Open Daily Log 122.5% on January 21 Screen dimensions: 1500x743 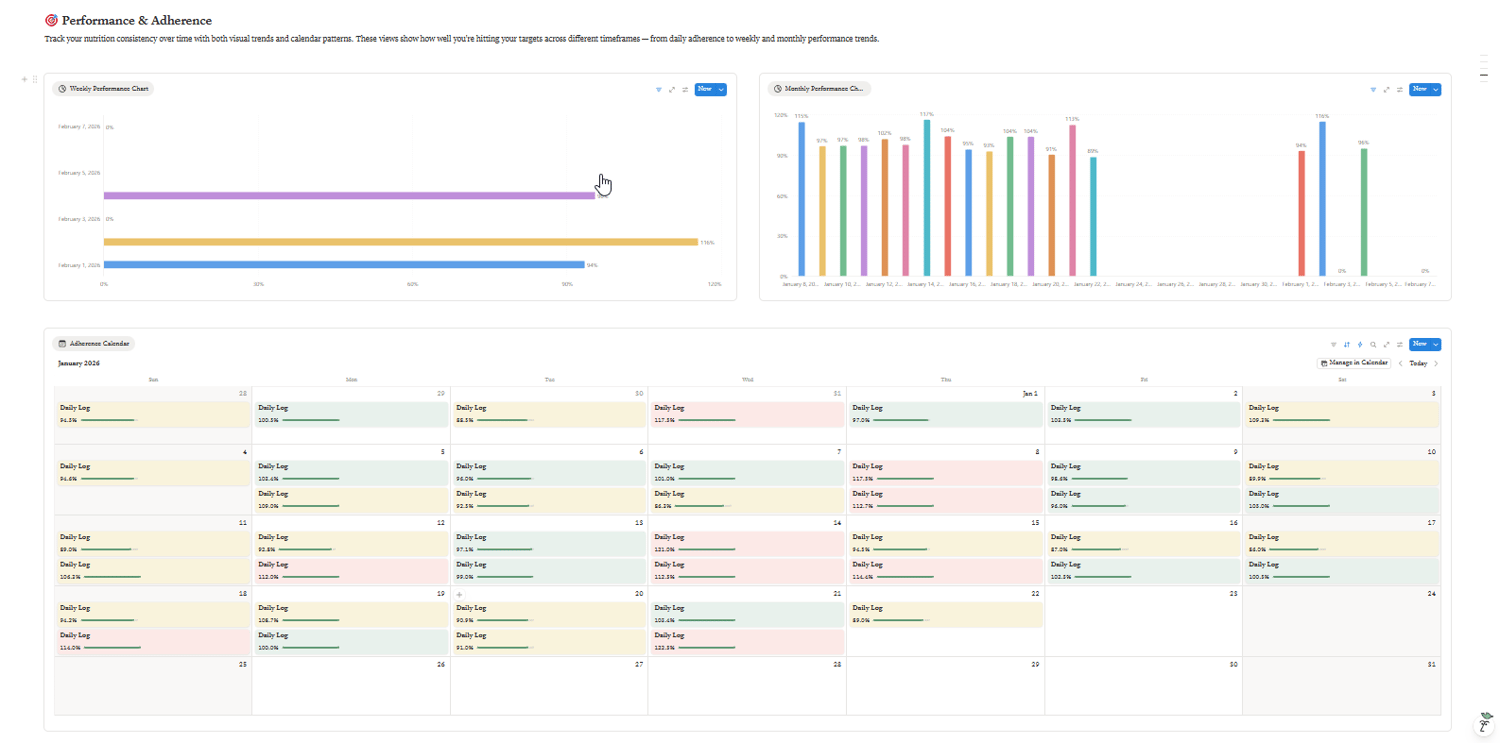coord(746,642)
